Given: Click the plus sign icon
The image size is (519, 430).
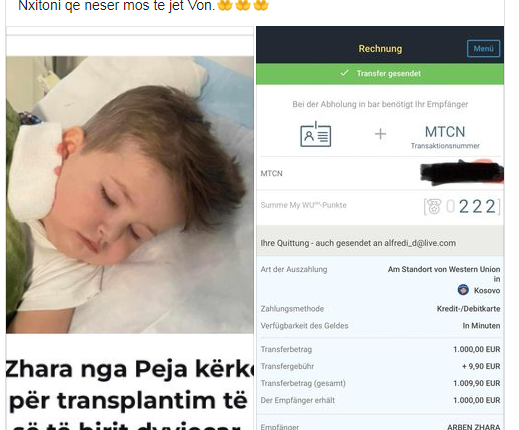Looking at the screenshot, I should tap(380, 134).
